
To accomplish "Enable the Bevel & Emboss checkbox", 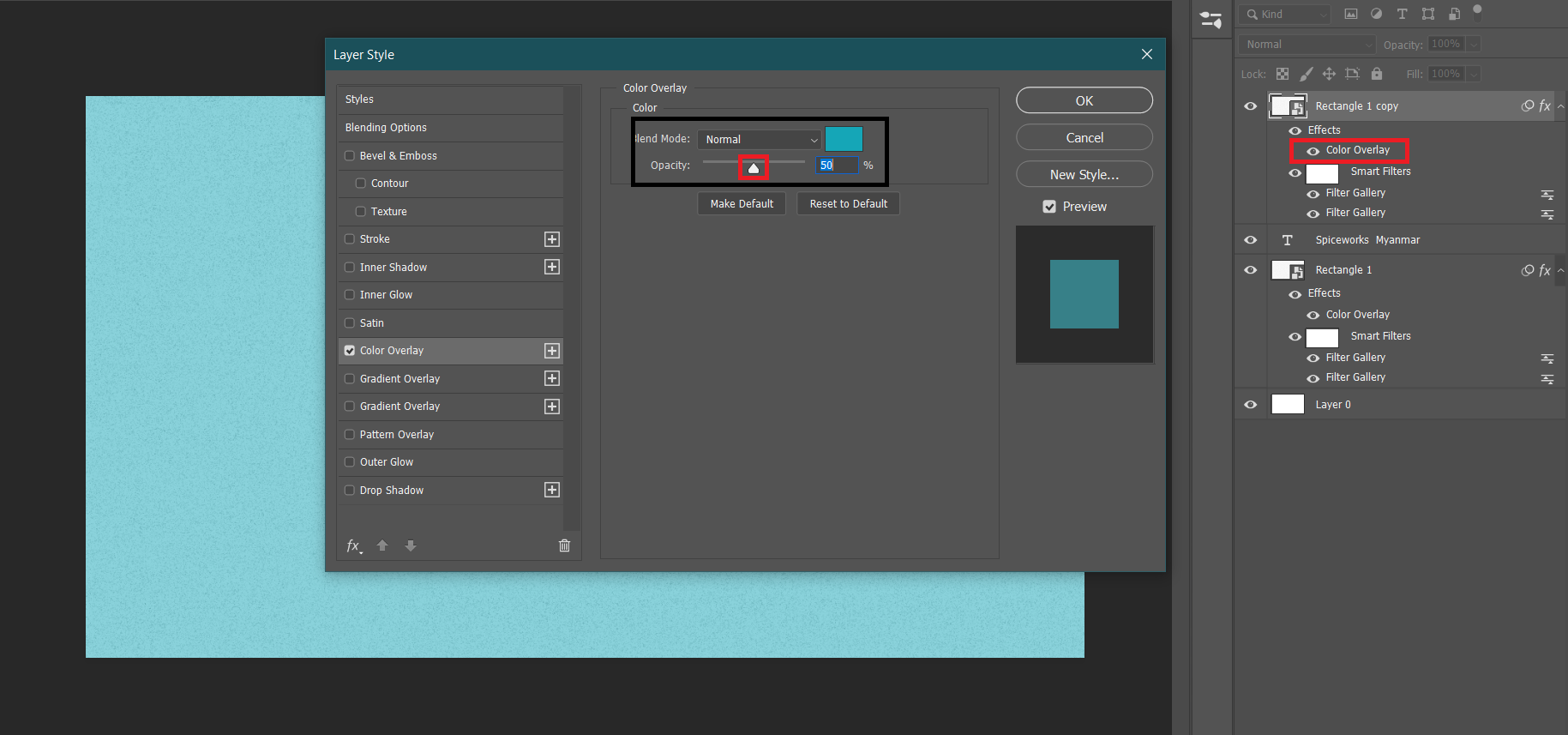I will click(x=350, y=156).
